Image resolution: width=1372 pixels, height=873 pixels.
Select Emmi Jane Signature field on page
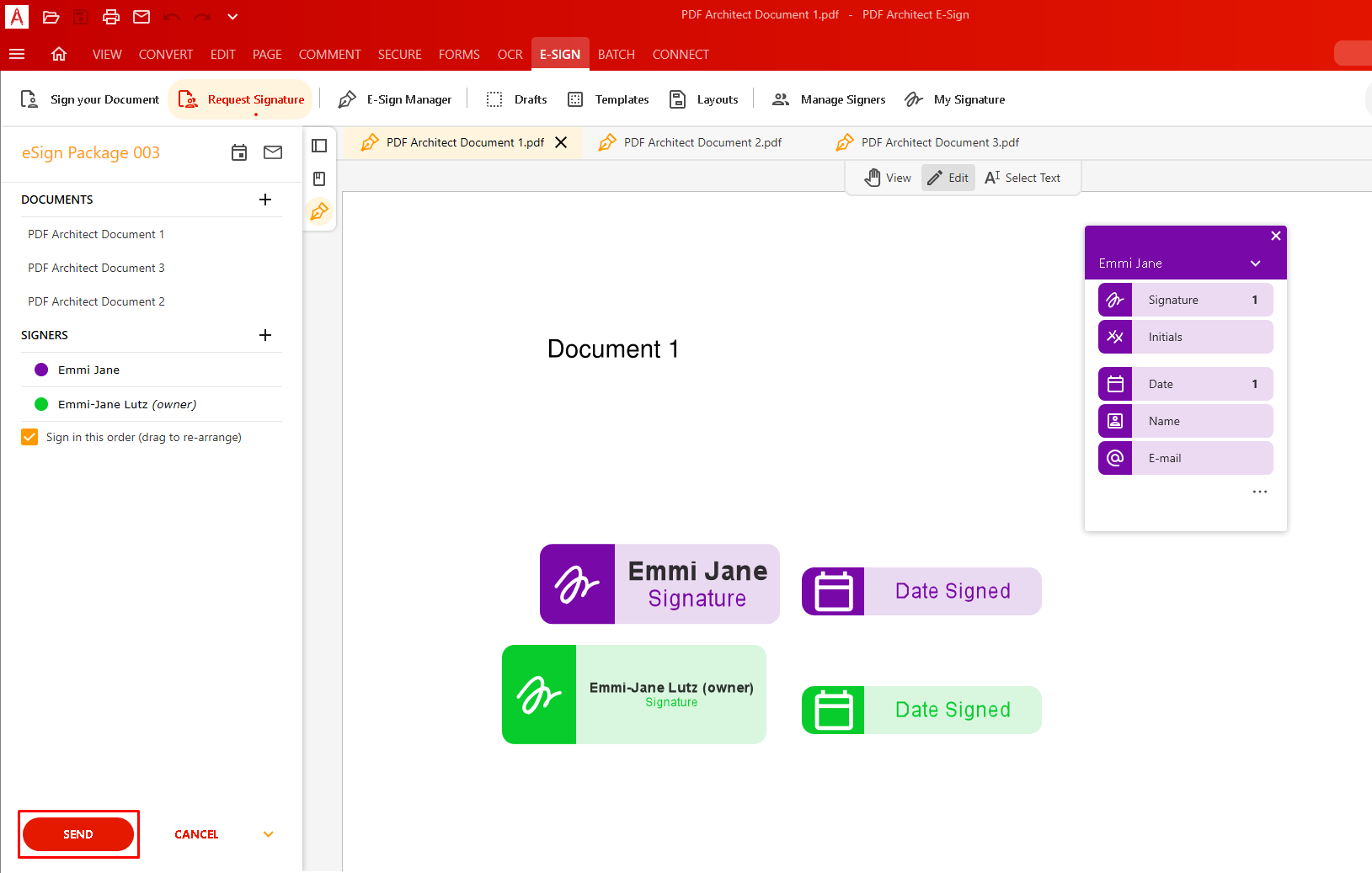click(x=659, y=583)
